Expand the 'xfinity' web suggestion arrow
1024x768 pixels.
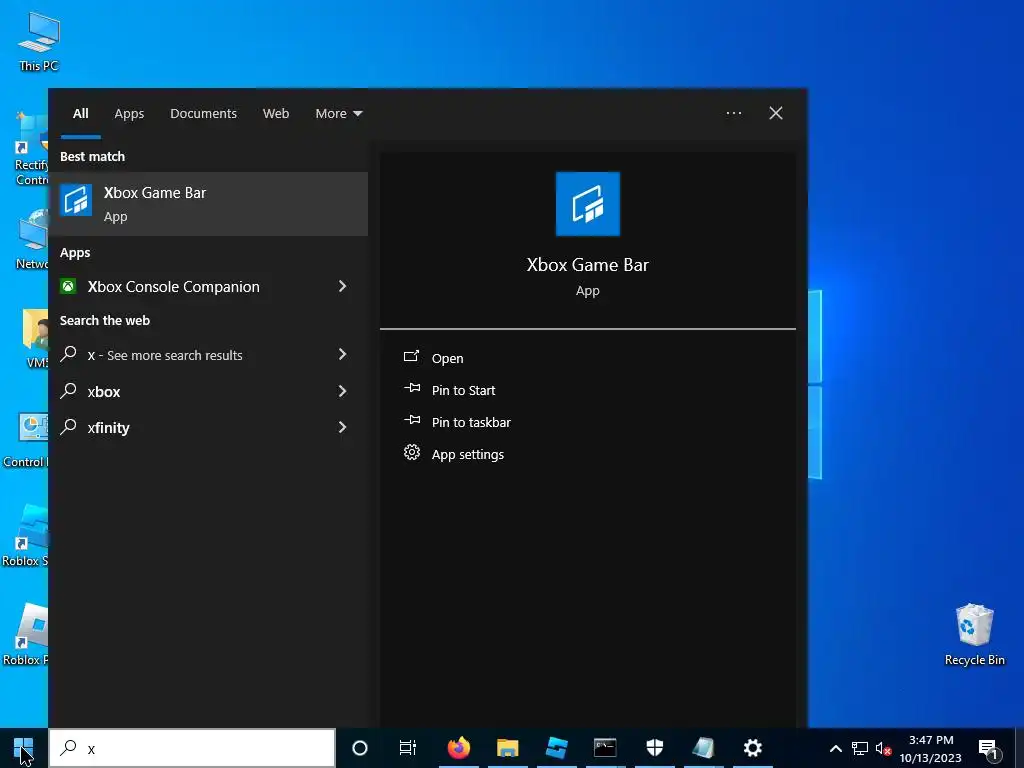(x=342, y=427)
